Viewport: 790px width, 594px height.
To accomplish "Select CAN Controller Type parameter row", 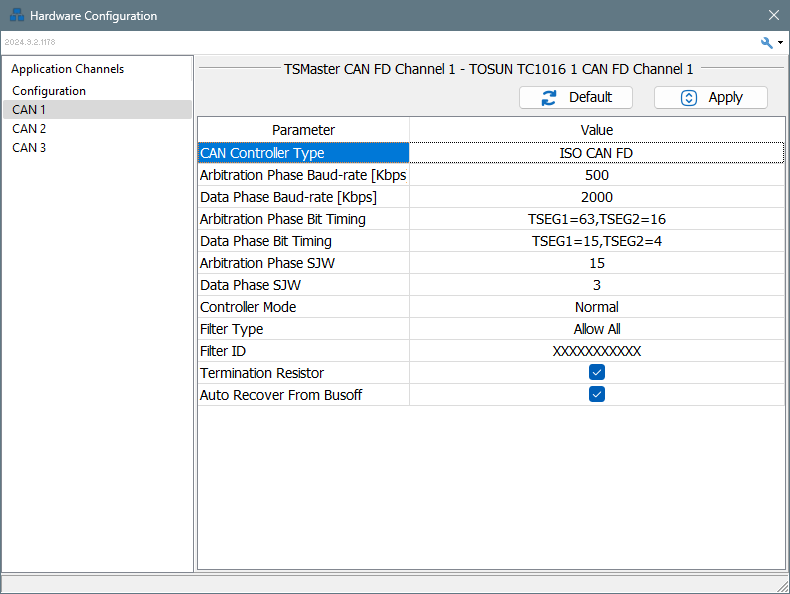I will (x=303, y=153).
